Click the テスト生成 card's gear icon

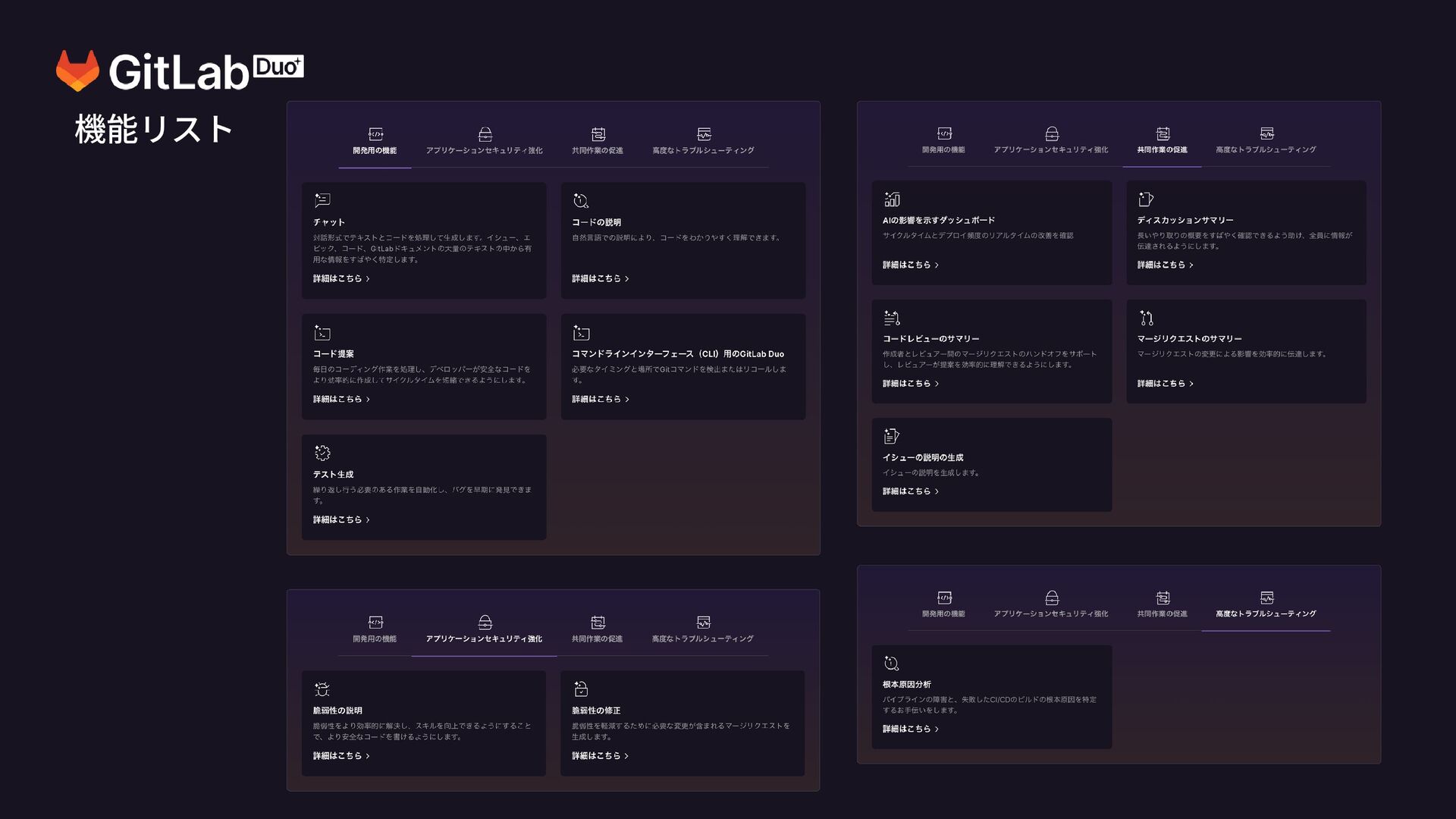322,453
